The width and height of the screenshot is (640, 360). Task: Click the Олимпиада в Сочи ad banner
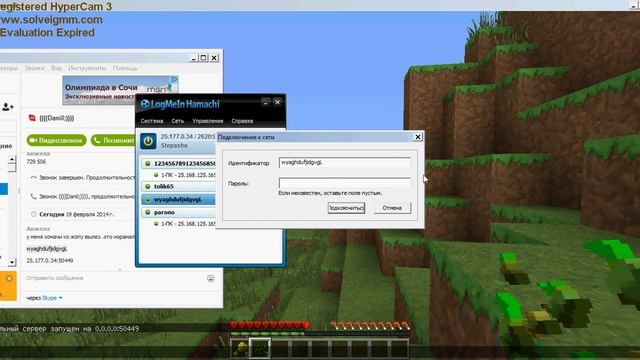(120, 90)
